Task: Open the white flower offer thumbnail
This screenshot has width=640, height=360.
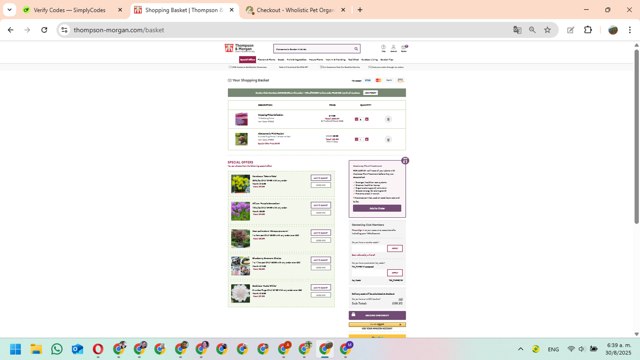Action: 240,293
